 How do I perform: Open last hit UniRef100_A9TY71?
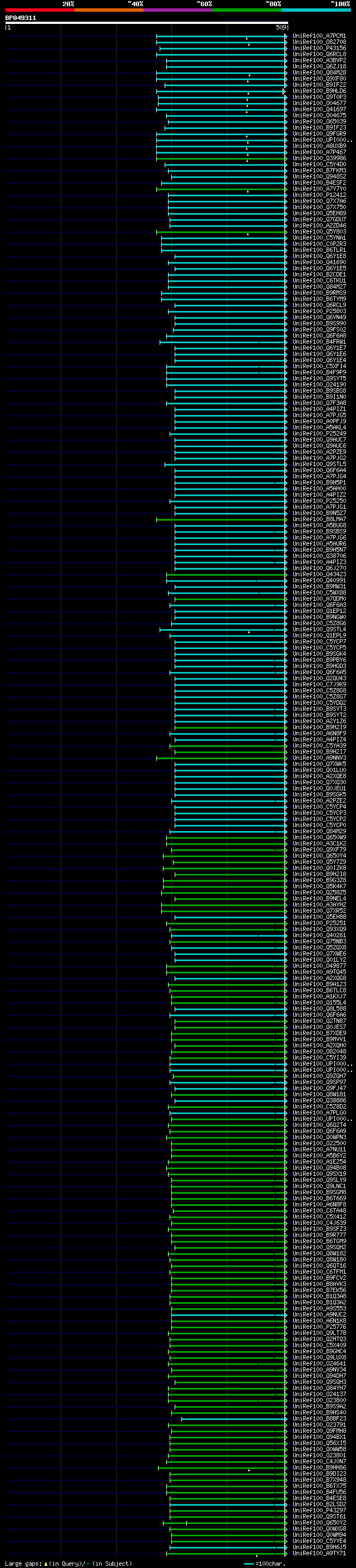tap(319, 1554)
